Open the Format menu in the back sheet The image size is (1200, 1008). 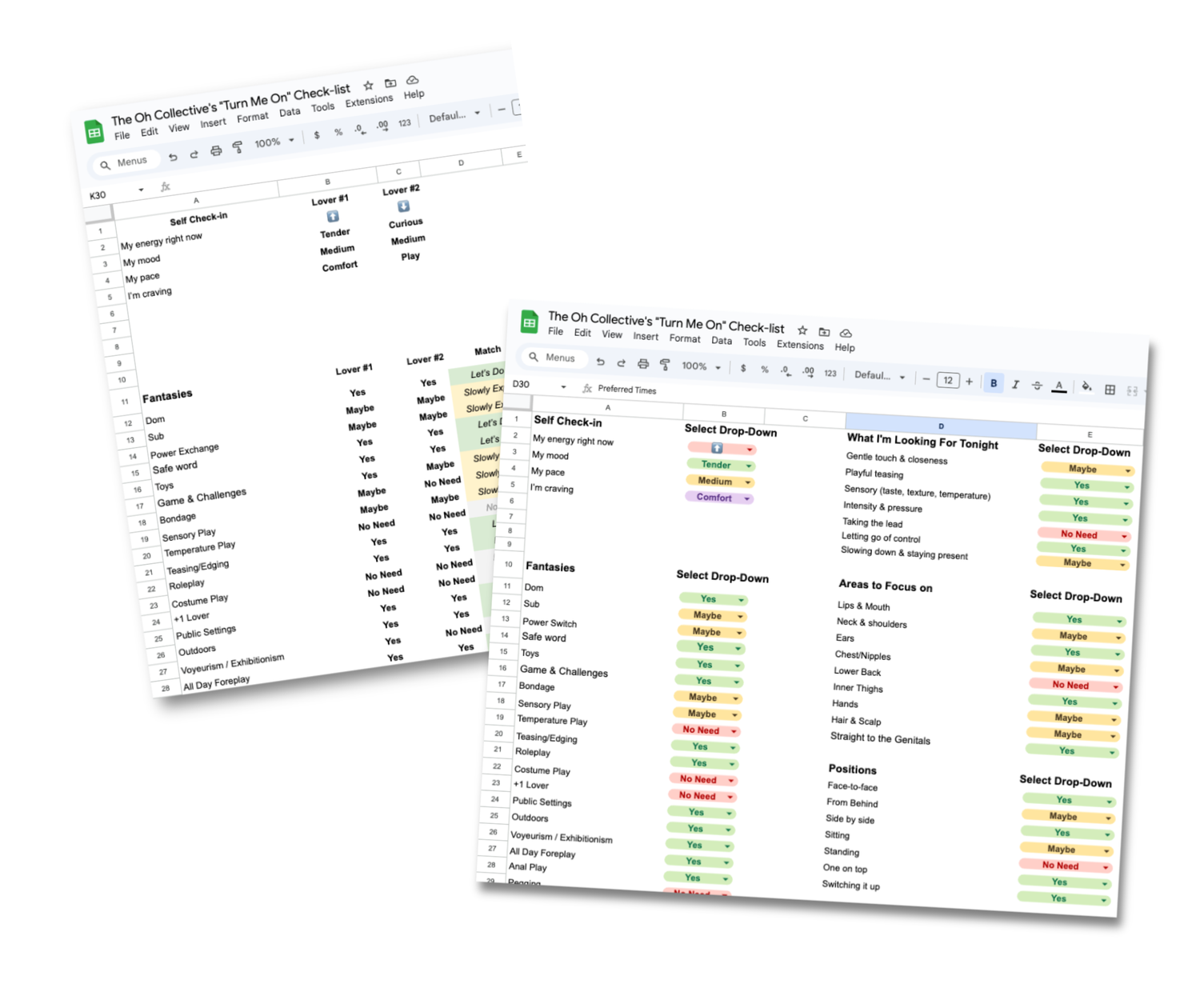click(253, 117)
